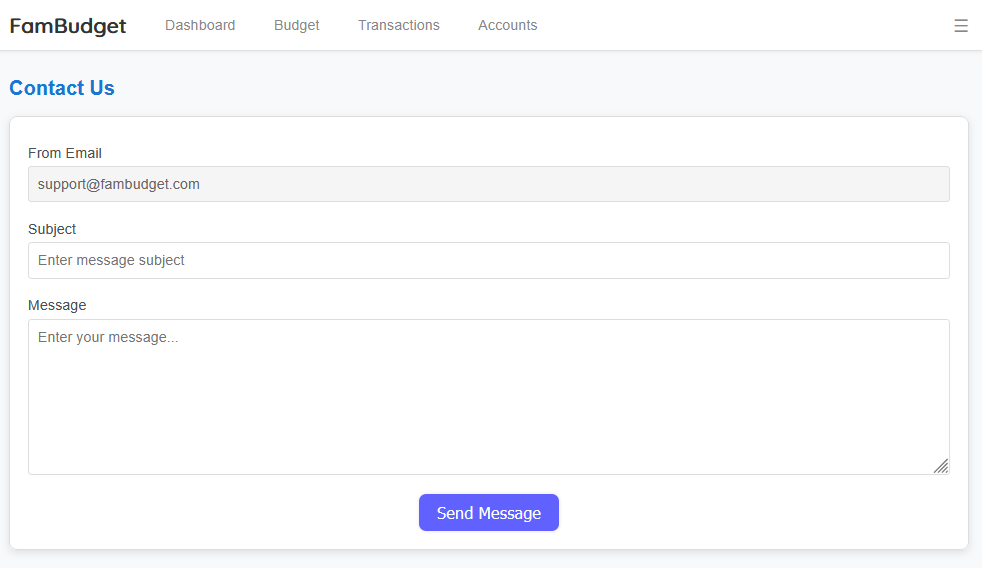Click the 'Enter your message...' placeholder text
The width and height of the screenshot is (982, 568).
(x=108, y=338)
